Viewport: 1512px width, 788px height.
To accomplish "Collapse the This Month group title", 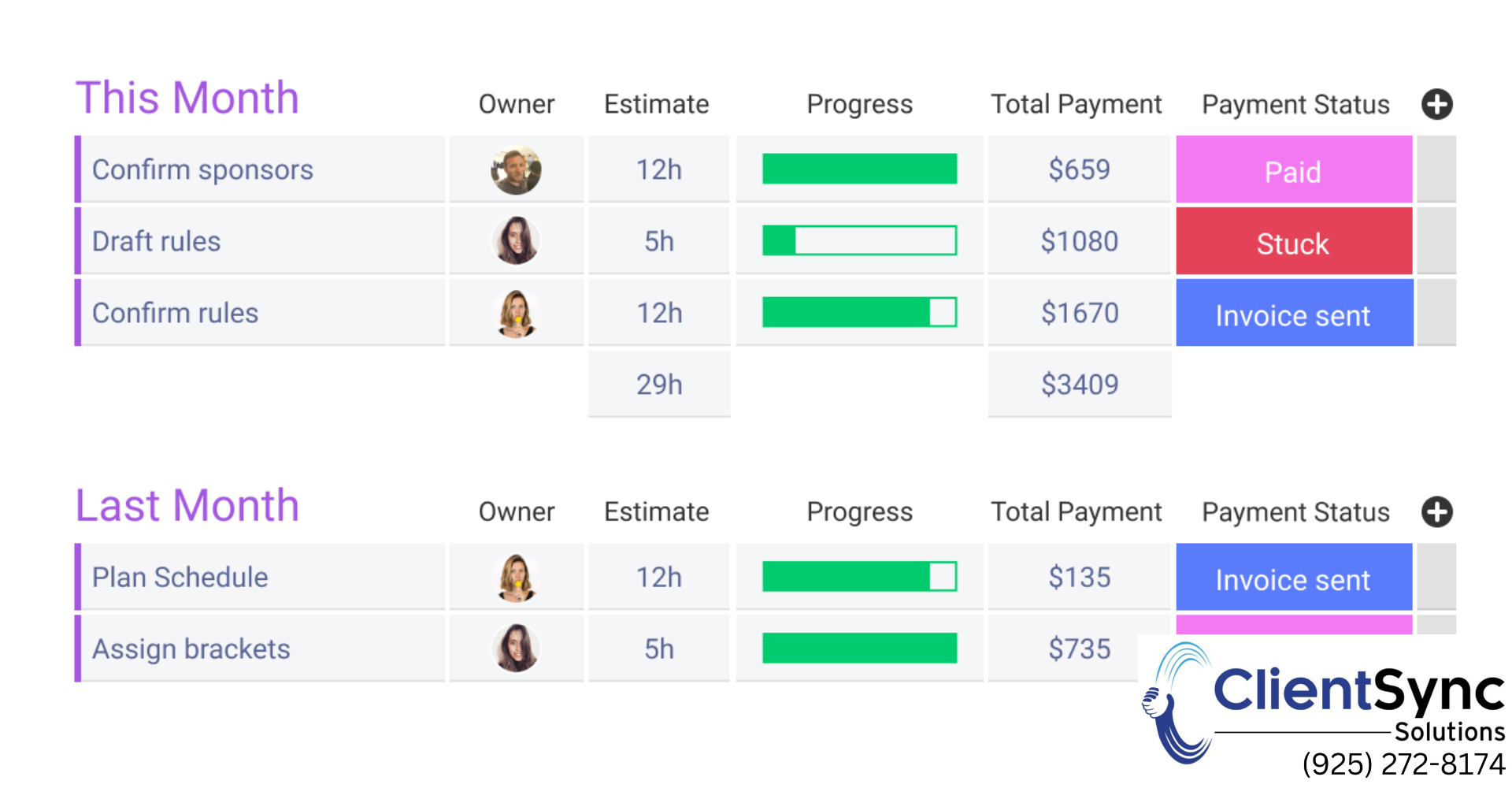I will coord(187,98).
